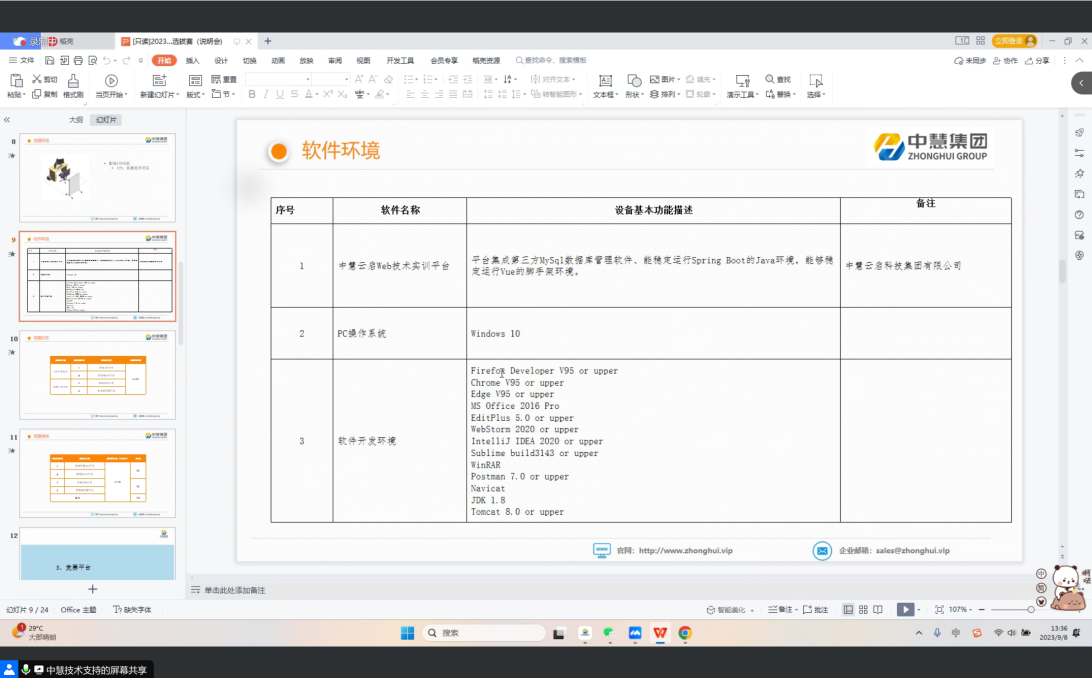The image size is (1092, 678).
Task: Open WPS Office from the taskbar
Action: coord(660,633)
